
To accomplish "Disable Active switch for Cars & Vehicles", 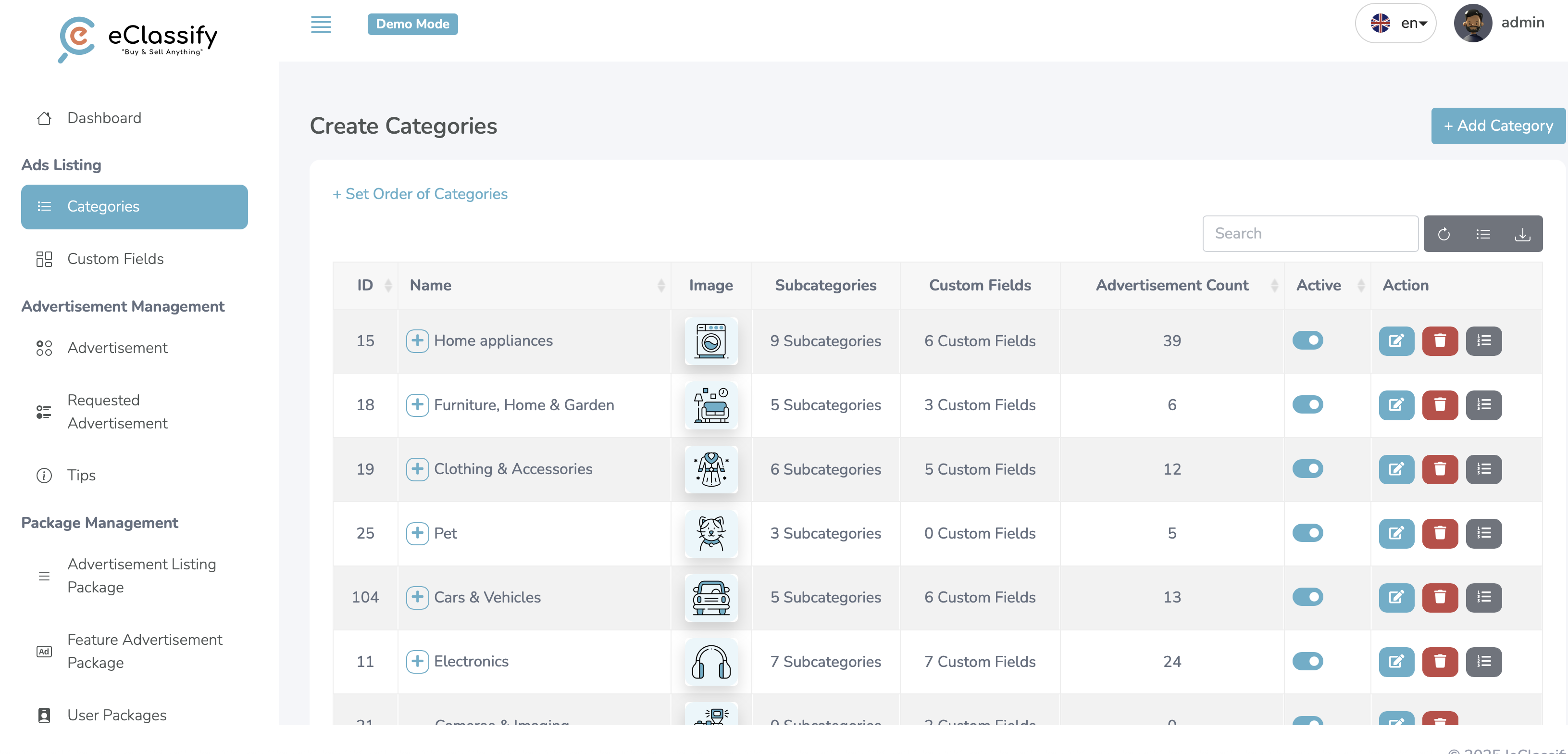I will click(1307, 597).
